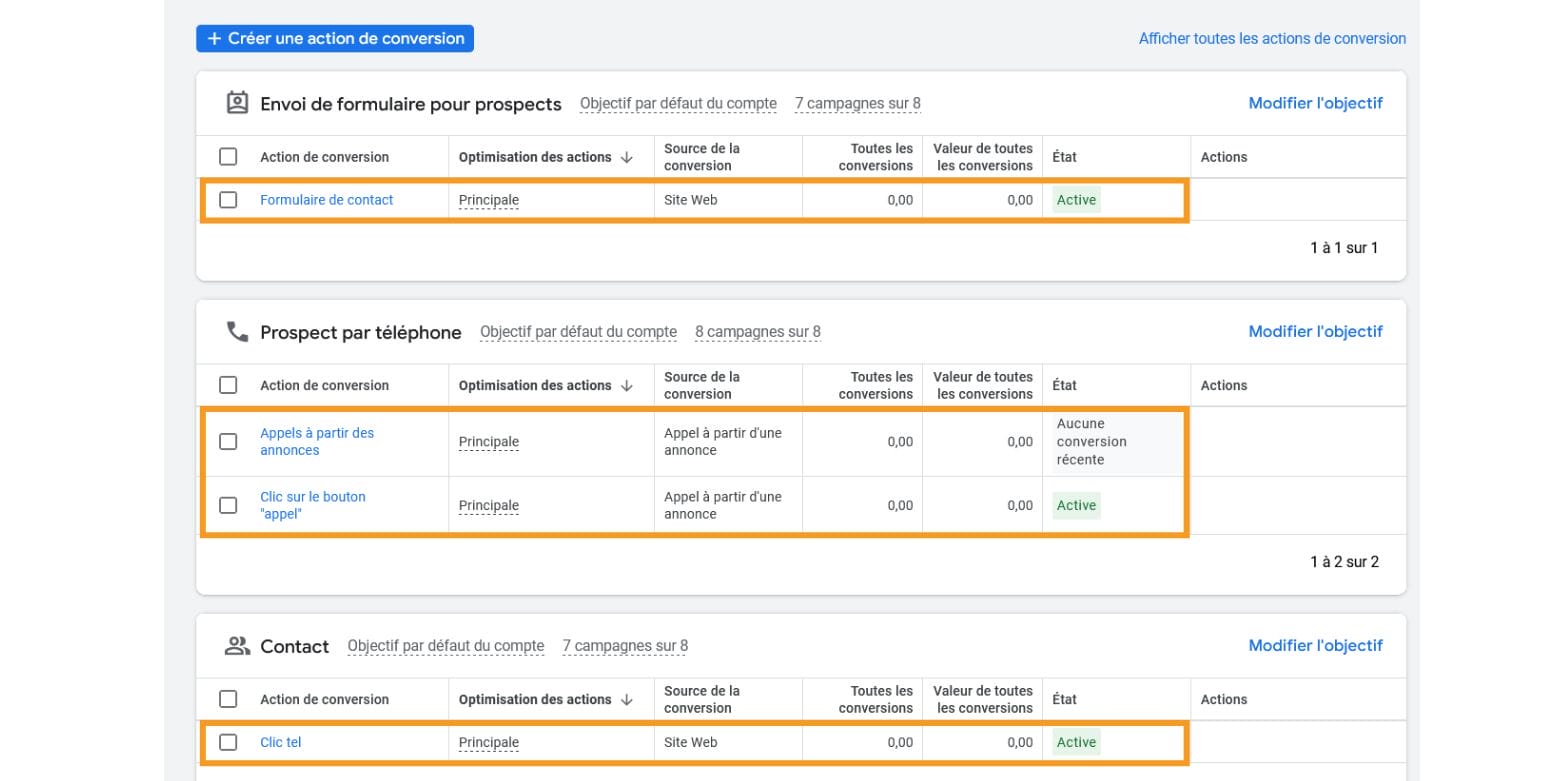Click "8 campagnes sur 8" in the phone section
This screenshot has height=781, width=1563.
click(x=757, y=331)
